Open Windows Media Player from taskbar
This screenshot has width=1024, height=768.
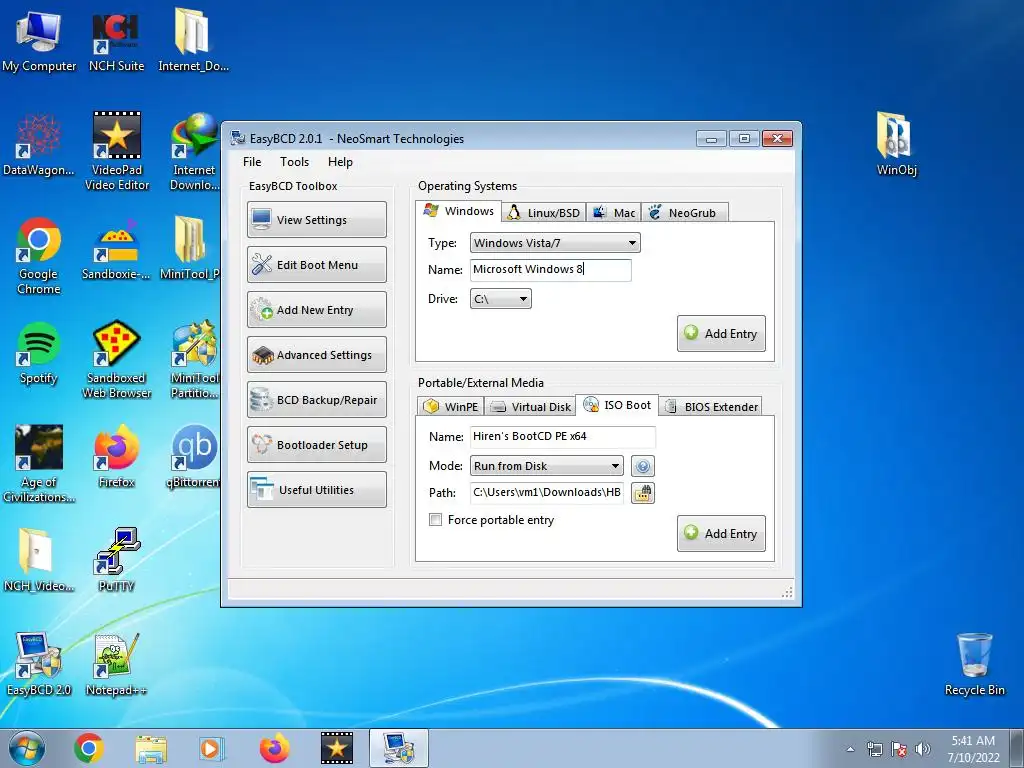click(212, 748)
